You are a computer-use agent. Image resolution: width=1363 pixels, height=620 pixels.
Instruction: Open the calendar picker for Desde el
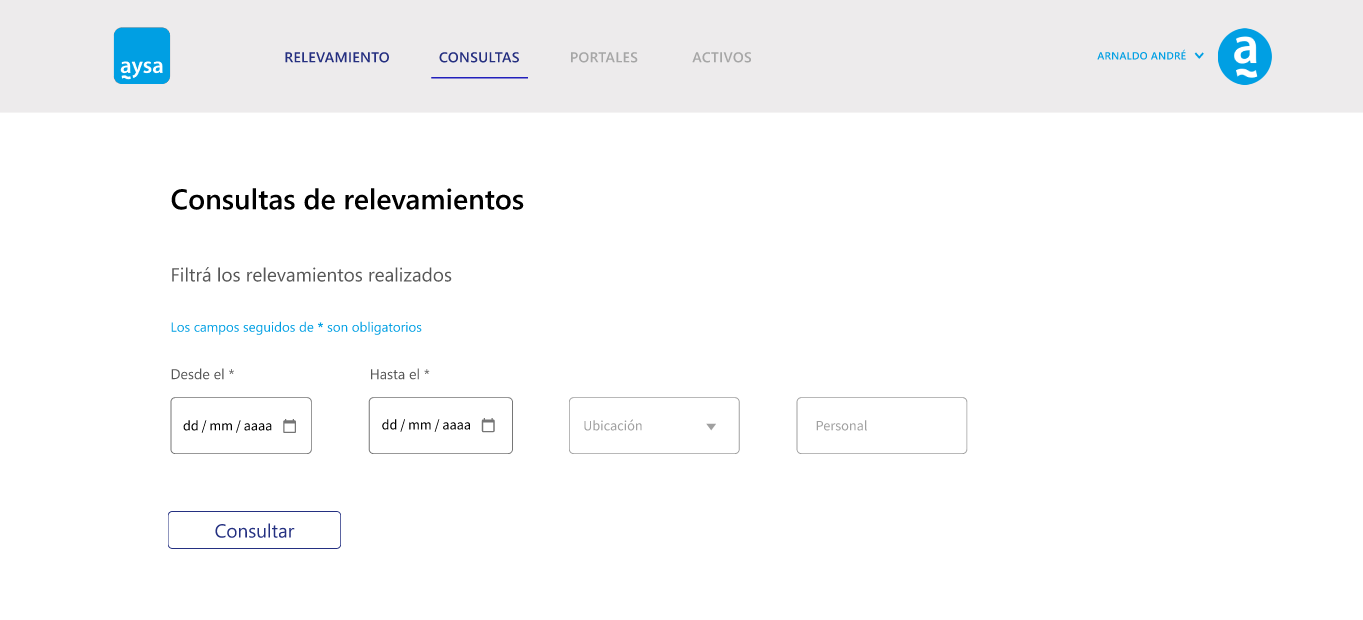click(290, 426)
